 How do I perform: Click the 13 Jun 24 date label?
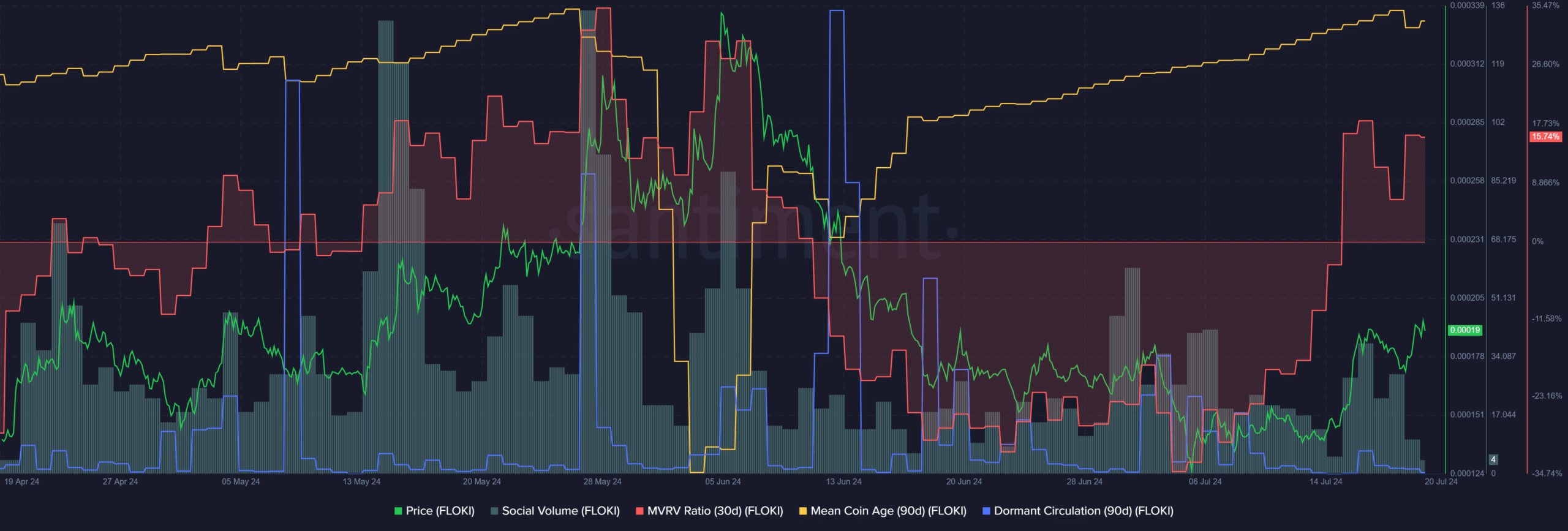click(x=843, y=481)
